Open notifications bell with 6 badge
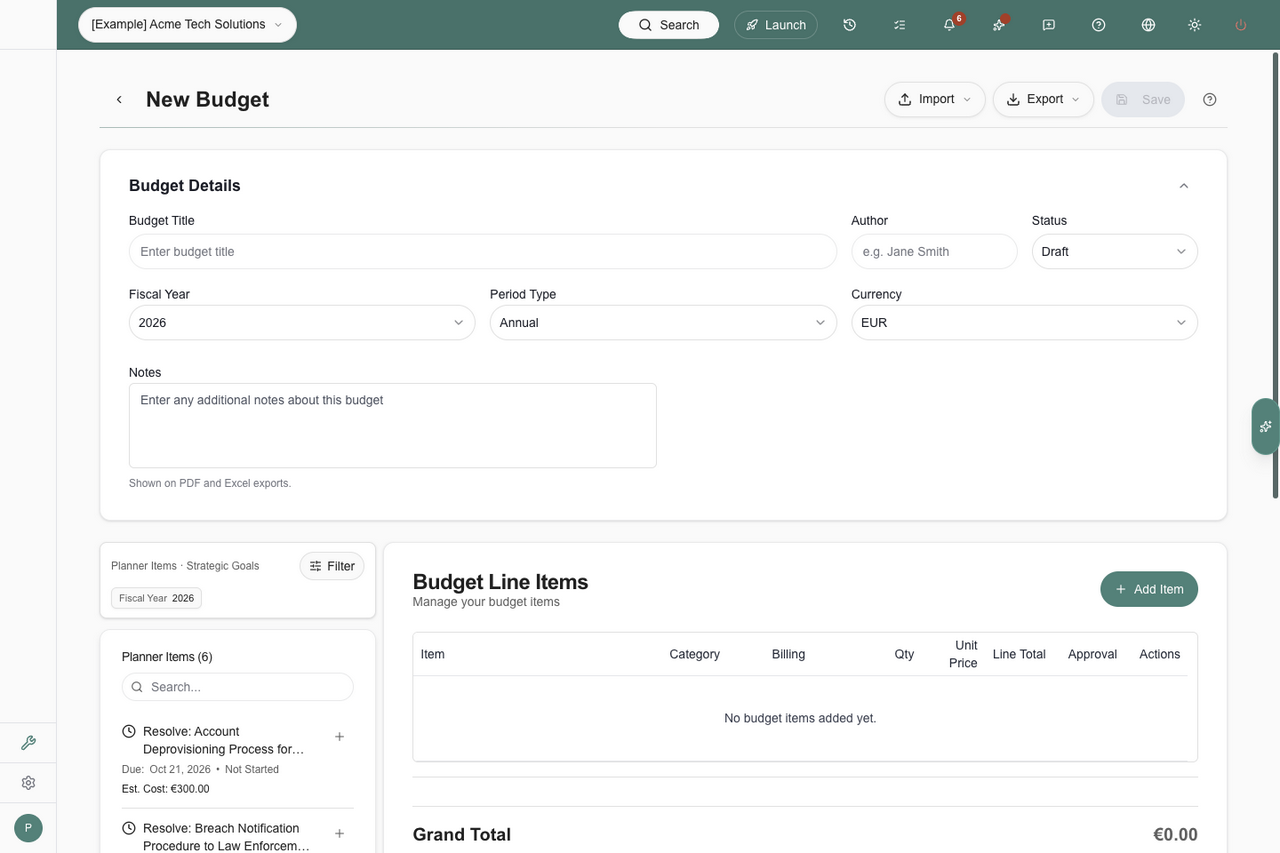 (x=949, y=25)
